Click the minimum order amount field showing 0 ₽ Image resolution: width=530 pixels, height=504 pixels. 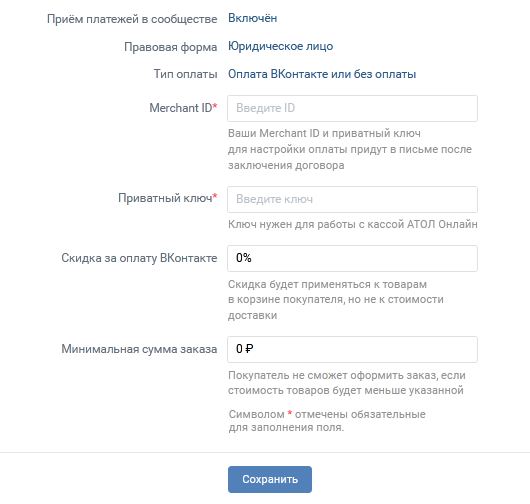pos(352,349)
